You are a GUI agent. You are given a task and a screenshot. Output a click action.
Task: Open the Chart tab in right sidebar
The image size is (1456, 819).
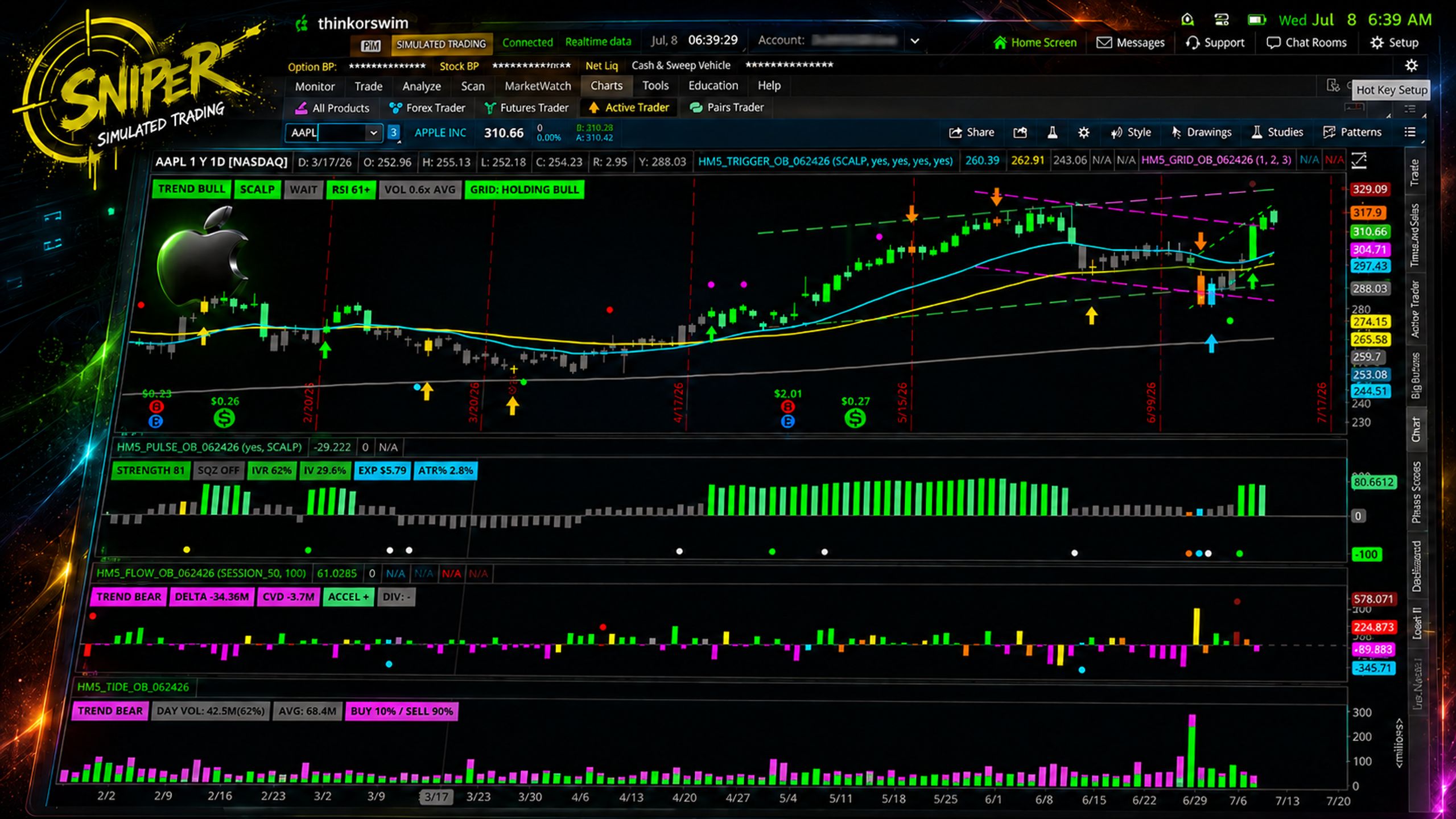point(1416,429)
